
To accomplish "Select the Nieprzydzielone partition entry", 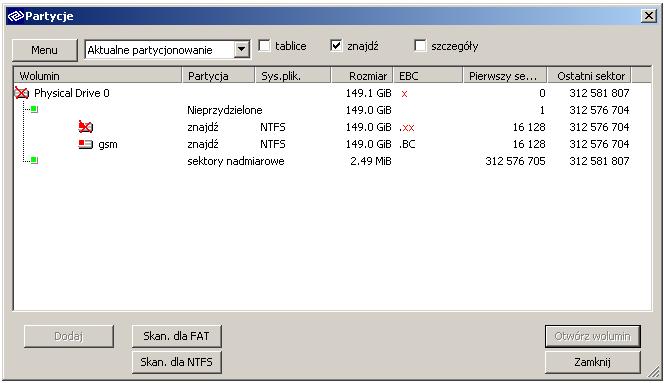I will 225,110.
